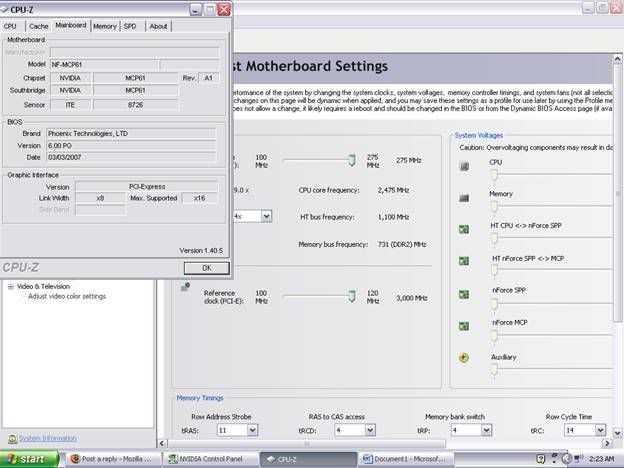The height and width of the screenshot is (468, 624).
Task: Switch to Post a reply Mozilla taskbar item
Action: pos(113,459)
